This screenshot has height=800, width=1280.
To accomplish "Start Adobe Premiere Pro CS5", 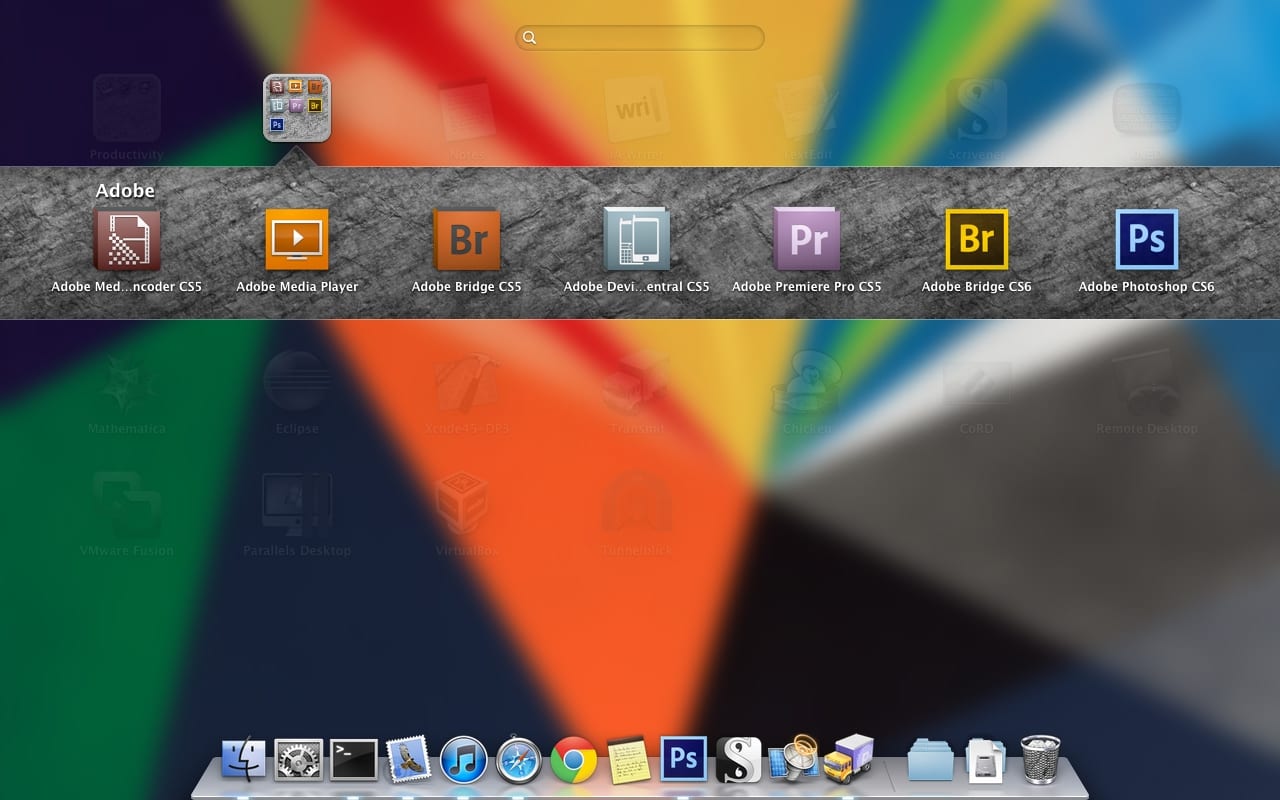I will [807, 240].
